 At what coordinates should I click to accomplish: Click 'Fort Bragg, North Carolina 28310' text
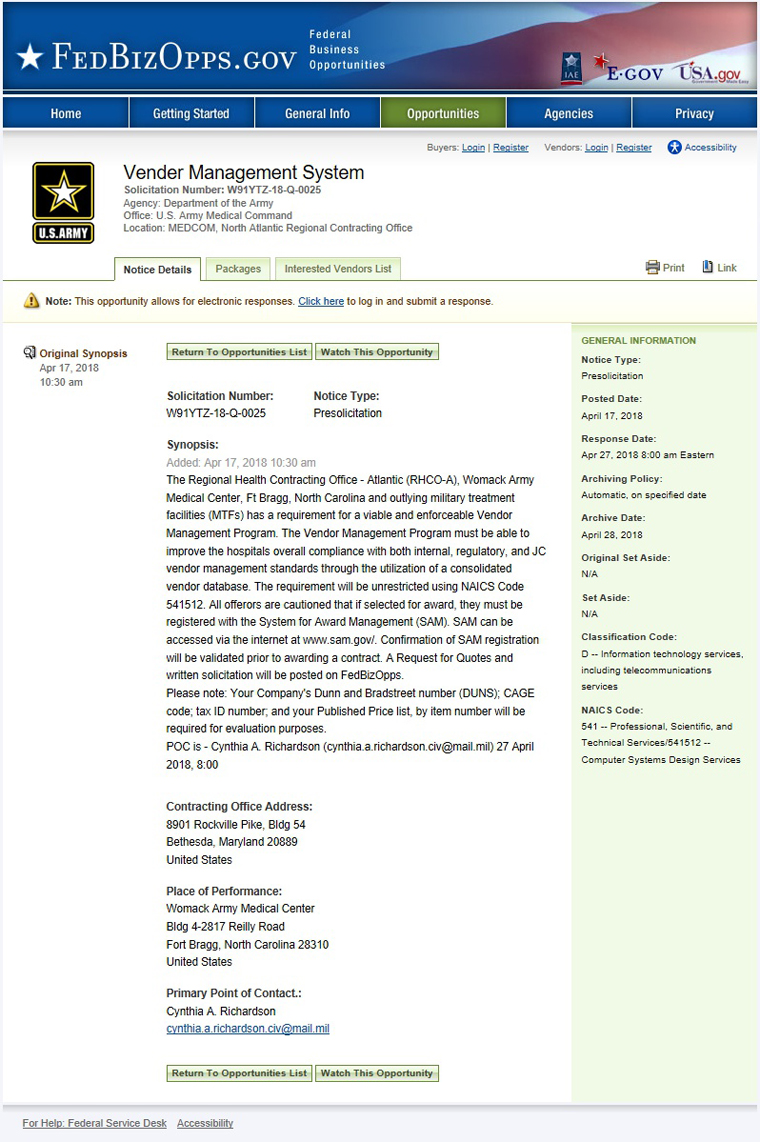point(248,945)
